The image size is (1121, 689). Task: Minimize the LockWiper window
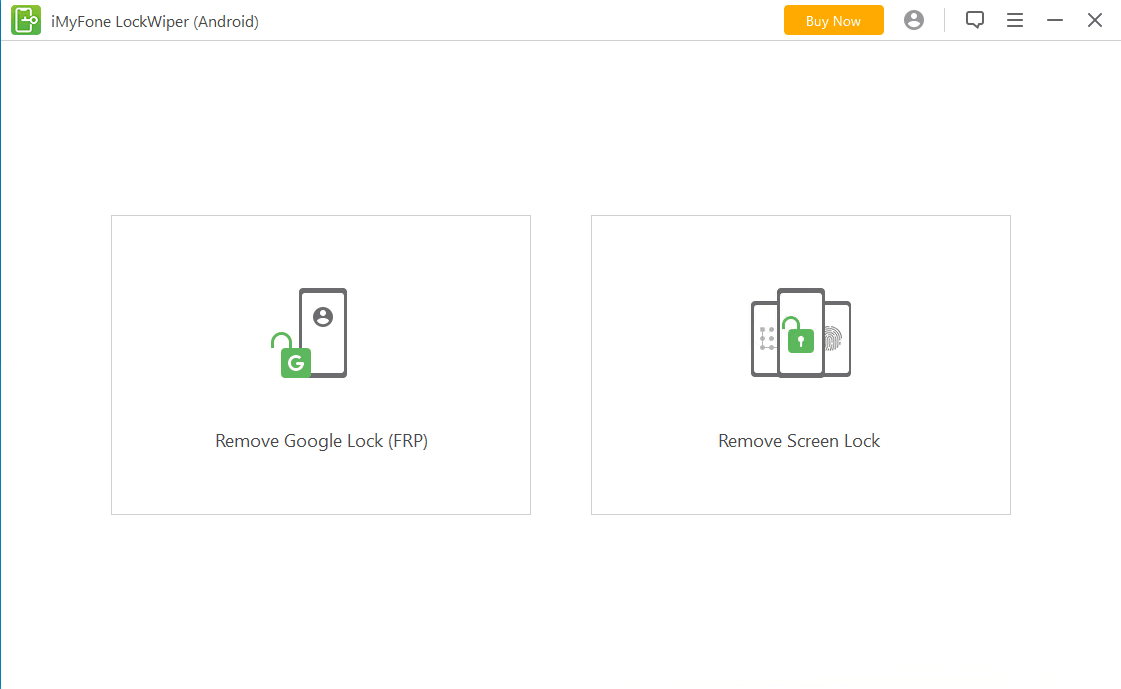1055,20
